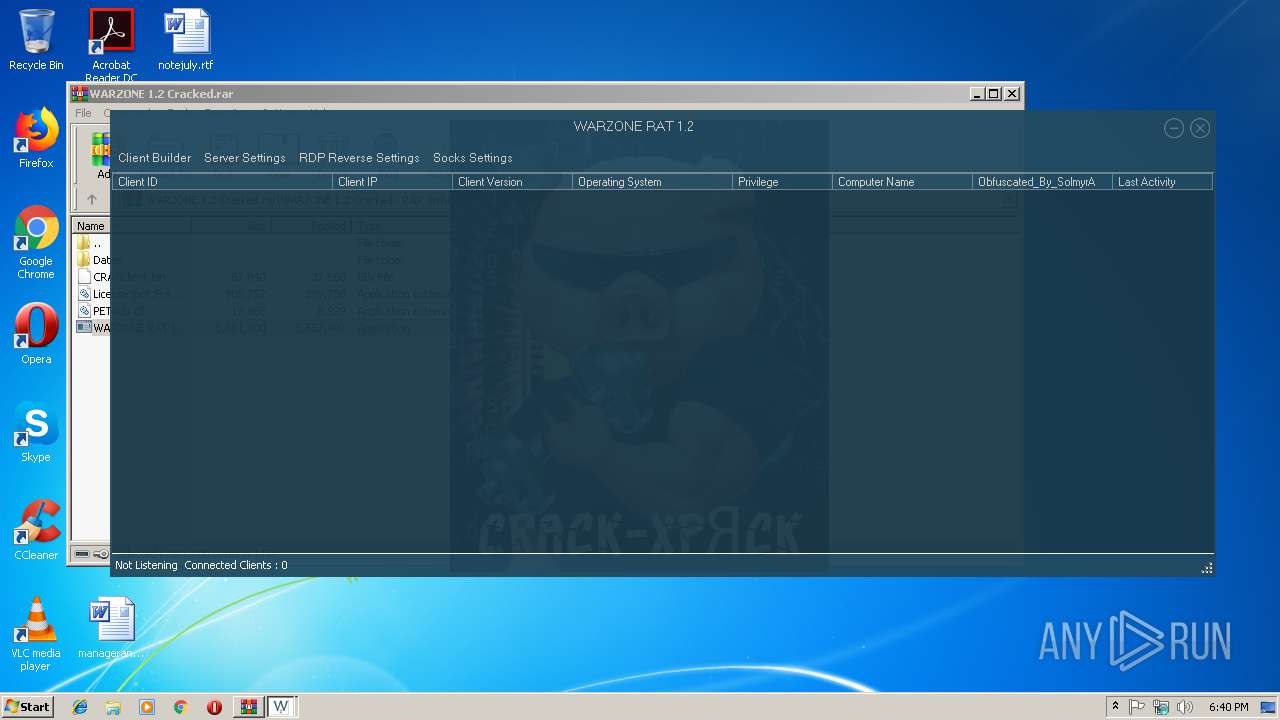Open RDP Reverse Settings menu
Viewport: 1280px width, 720px height.
coord(359,158)
